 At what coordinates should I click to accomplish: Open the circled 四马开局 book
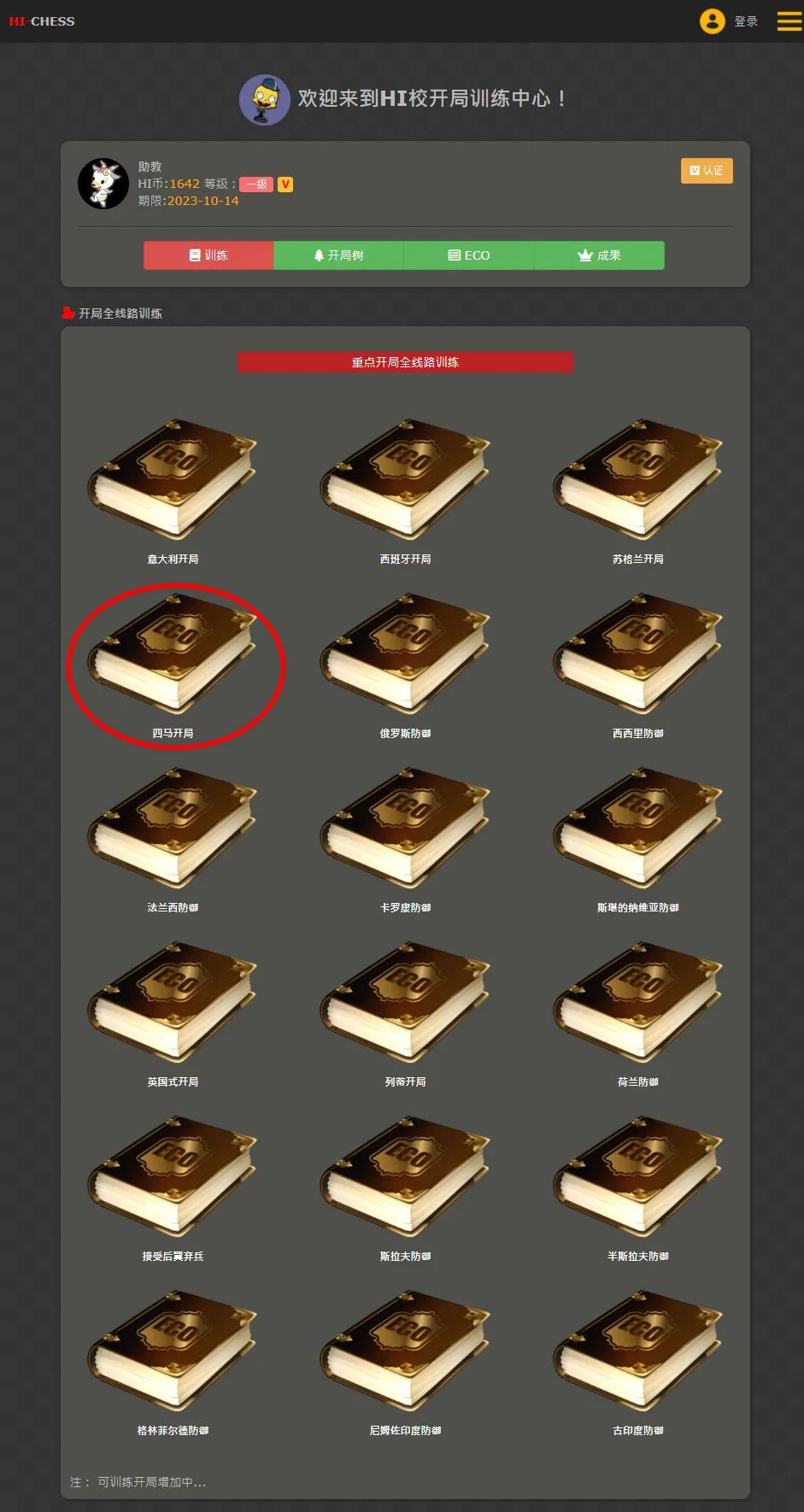173,653
